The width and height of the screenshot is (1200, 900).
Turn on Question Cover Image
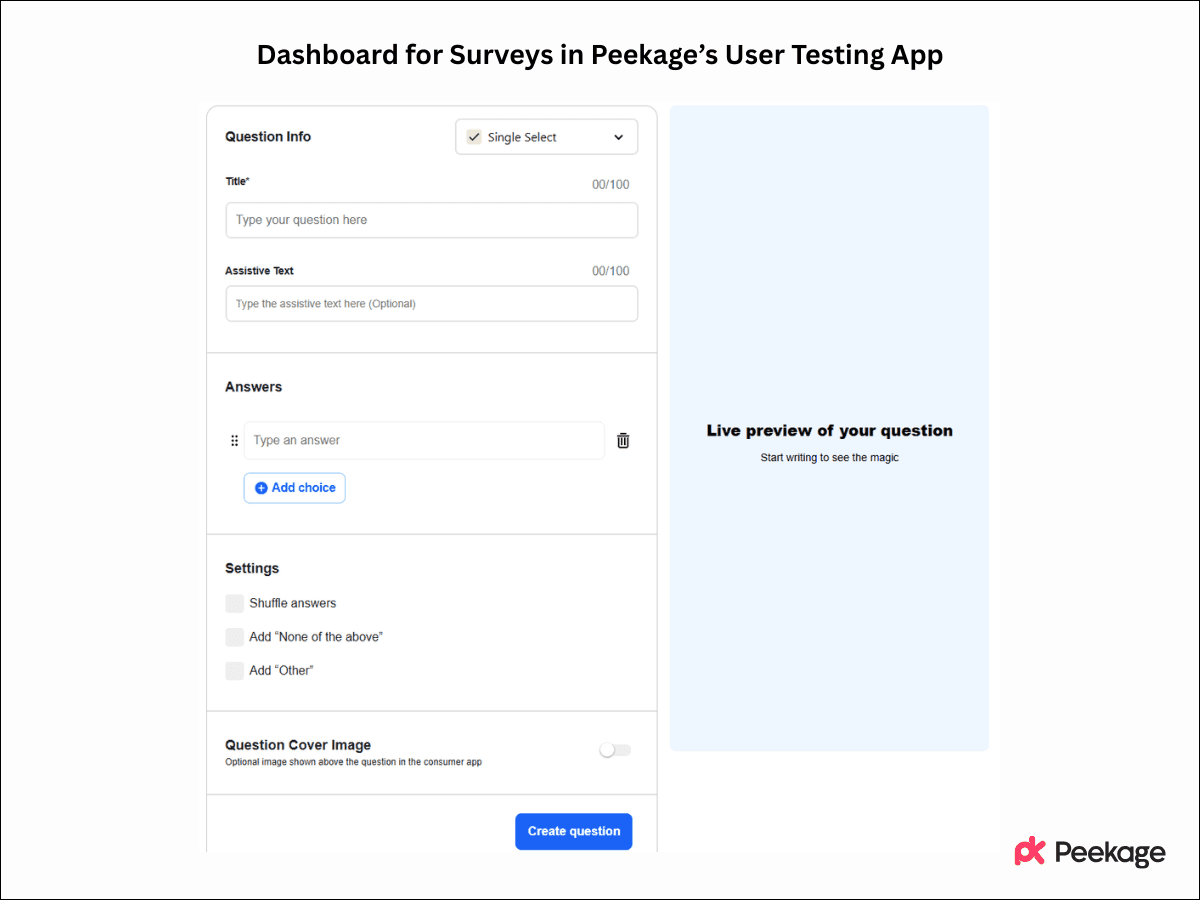[x=614, y=749]
